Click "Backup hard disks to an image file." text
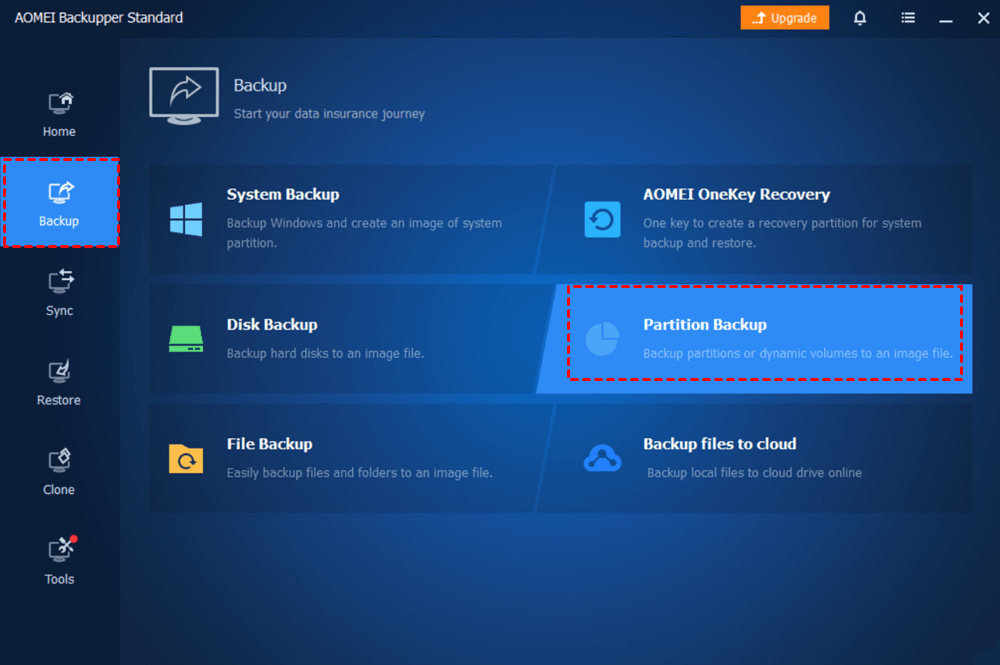 [x=325, y=353]
